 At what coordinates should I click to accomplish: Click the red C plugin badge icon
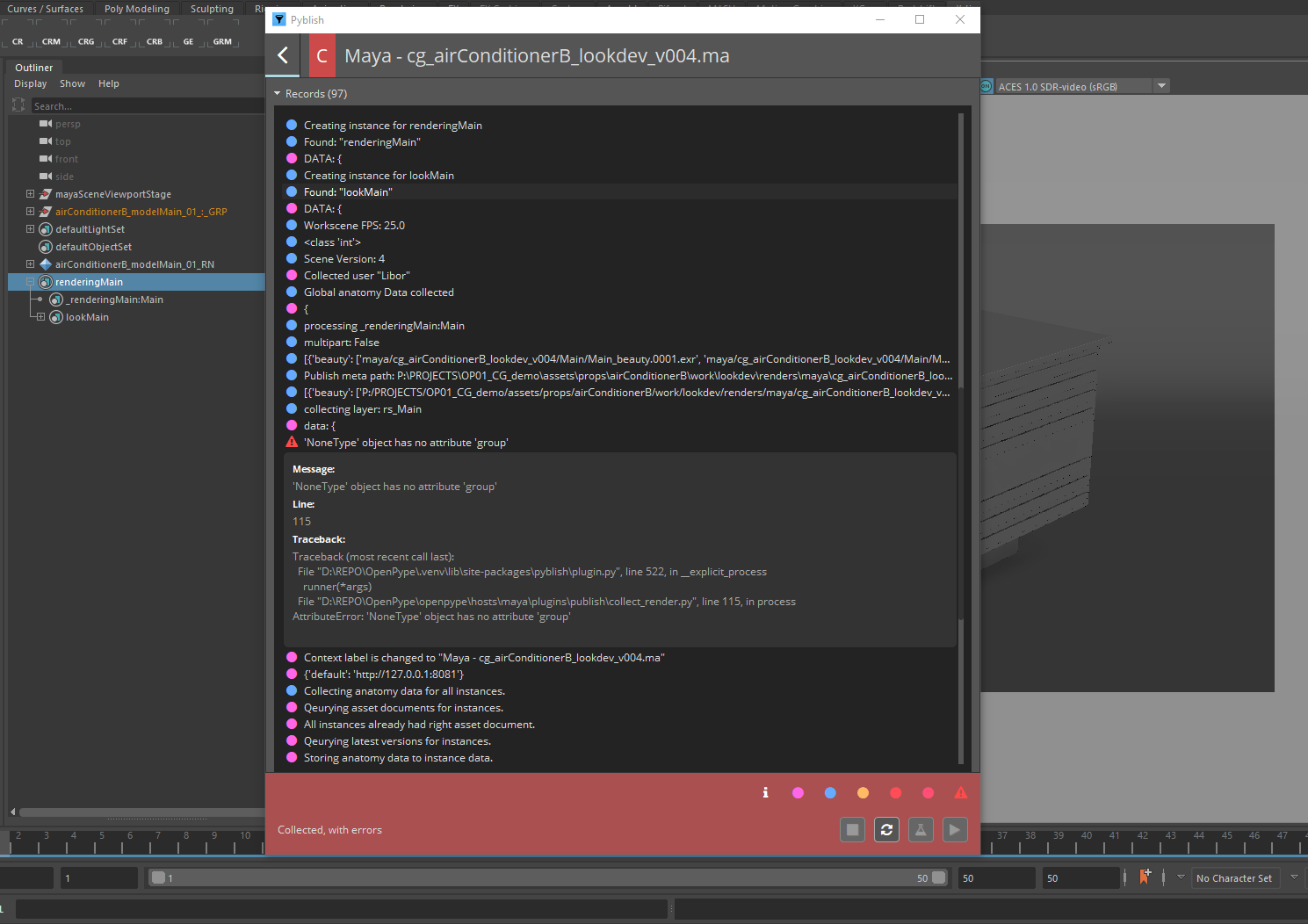coord(322,55)
